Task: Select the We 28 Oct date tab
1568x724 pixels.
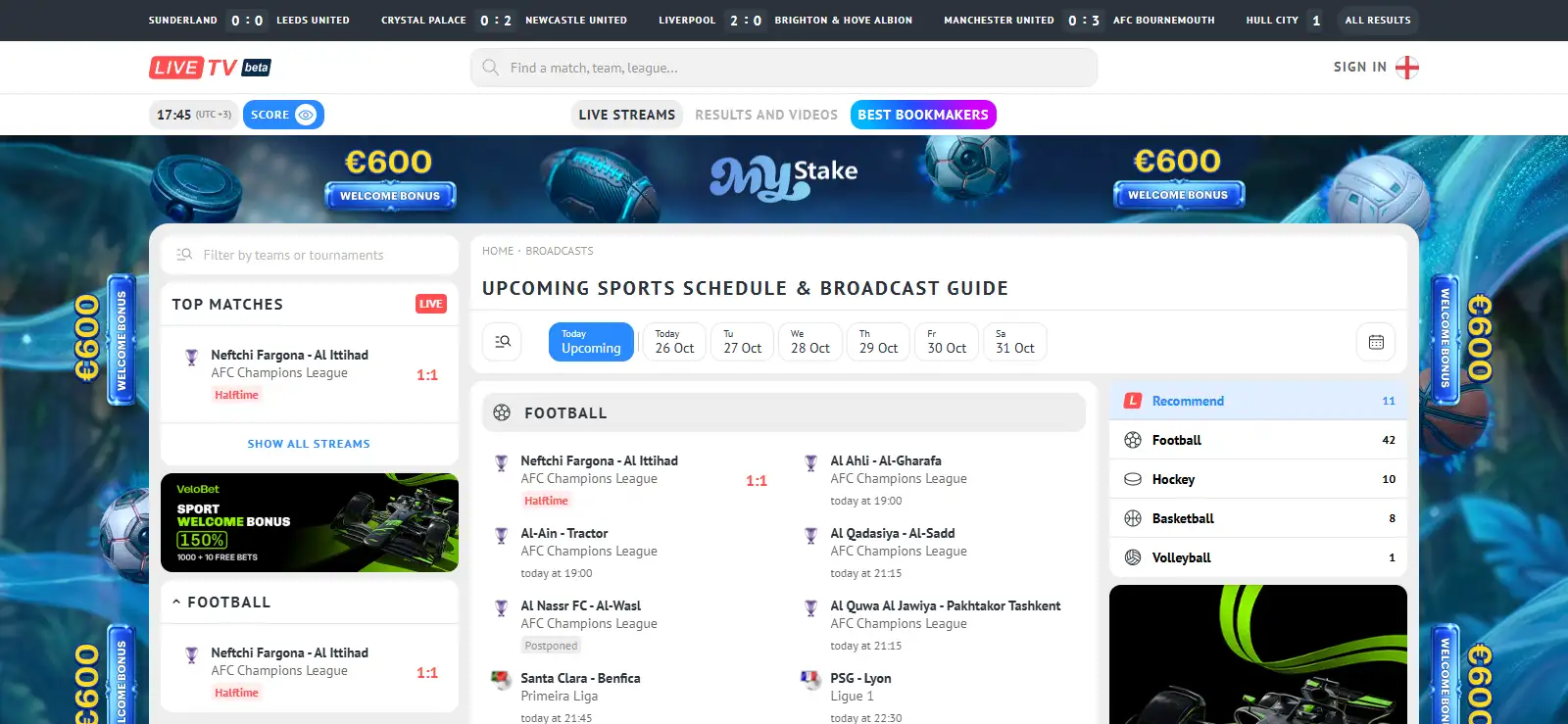Action: pyautogui.click(x=810, y=342)
